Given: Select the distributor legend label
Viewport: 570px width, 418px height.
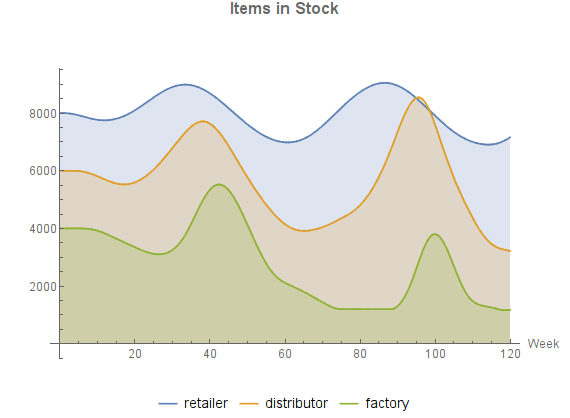Looking at the screenshot, I should tap(296, 403).
